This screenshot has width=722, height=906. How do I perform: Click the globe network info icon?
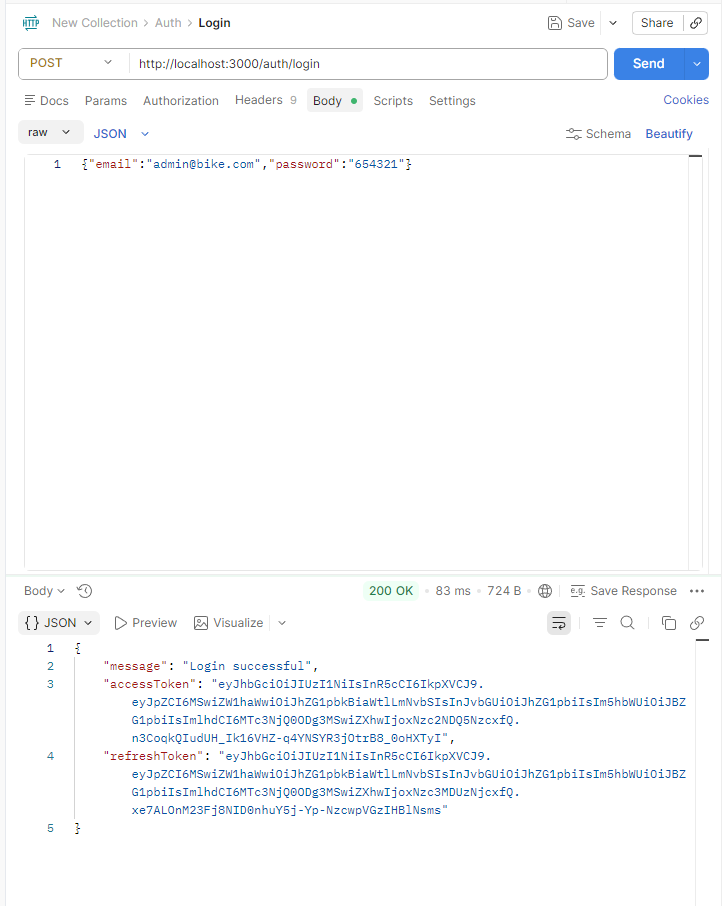pos(545,591)
